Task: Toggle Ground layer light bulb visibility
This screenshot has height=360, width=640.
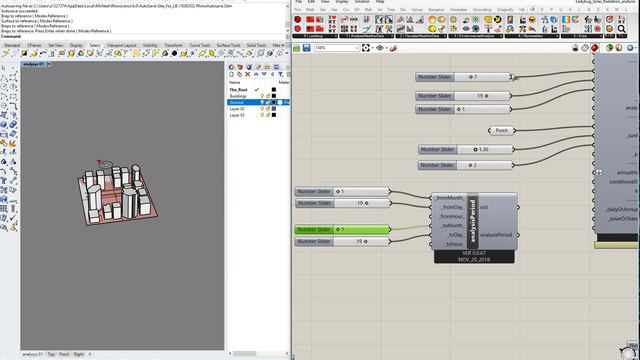Action: [262, 102]
